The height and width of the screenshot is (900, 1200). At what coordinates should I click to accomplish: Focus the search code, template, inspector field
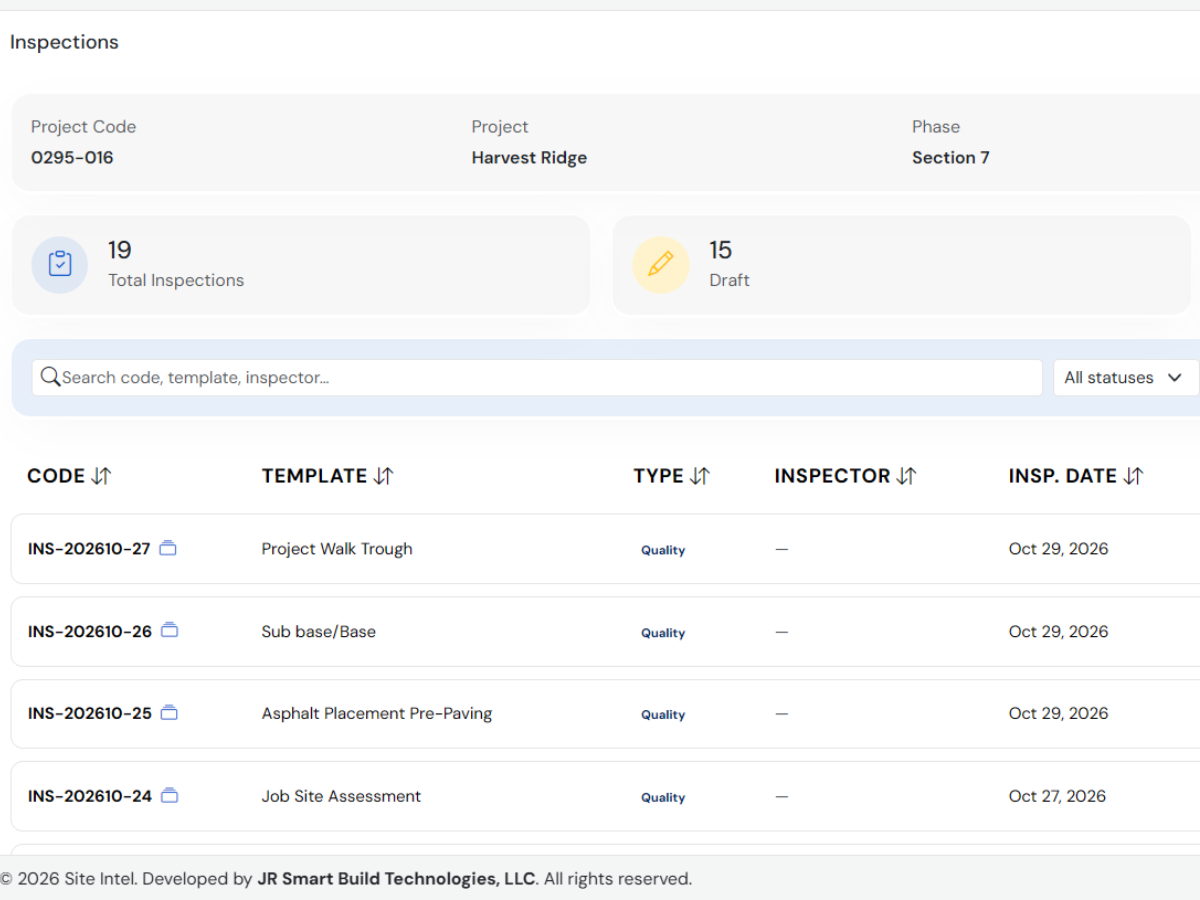tap(537, 378)
